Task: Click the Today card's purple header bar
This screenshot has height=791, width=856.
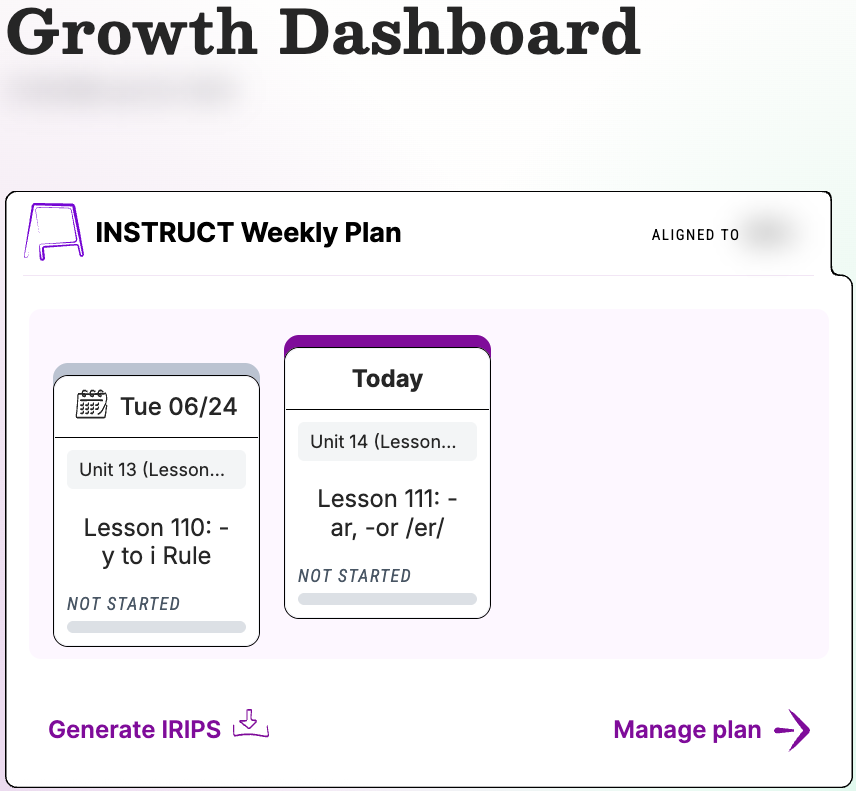Action: [387, 344]
